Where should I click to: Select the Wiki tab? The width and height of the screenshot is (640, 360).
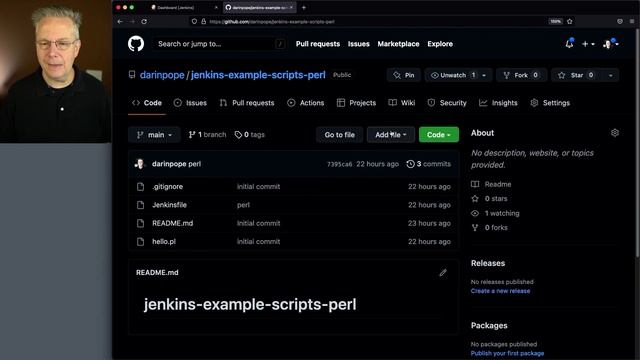coord(402,103)
